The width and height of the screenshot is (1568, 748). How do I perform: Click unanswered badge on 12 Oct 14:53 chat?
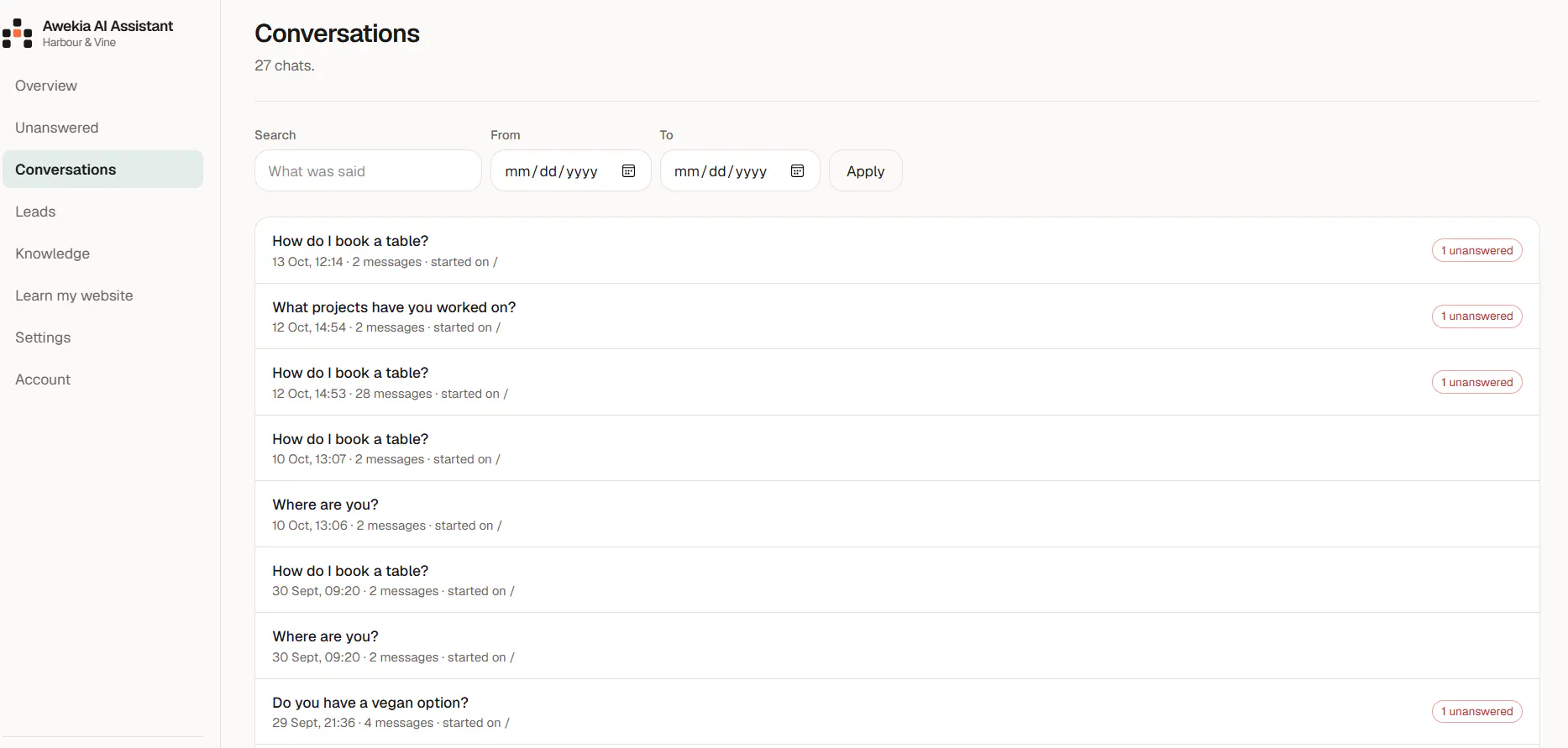pyautogui.click(x=1477, y=382)
